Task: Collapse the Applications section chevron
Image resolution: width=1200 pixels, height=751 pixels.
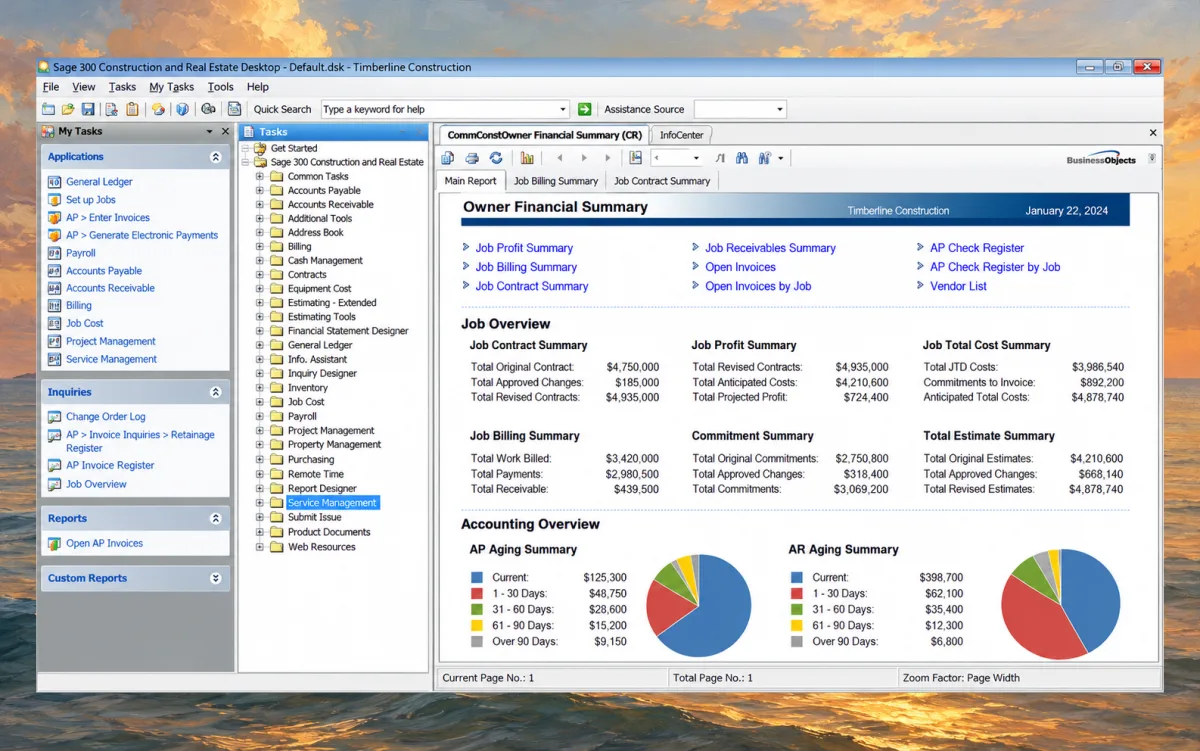Action: coord(215,157)
